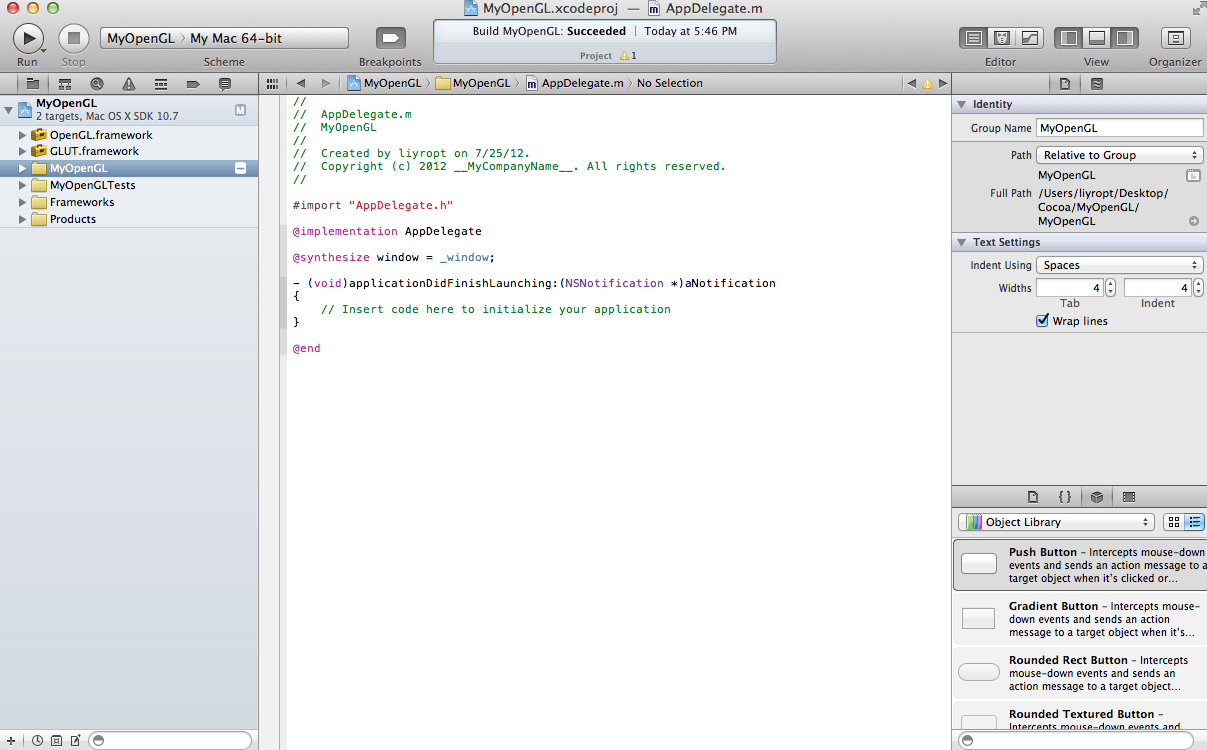Collapse the Text Settings section
1207x750 pixels.
[961, 242]
